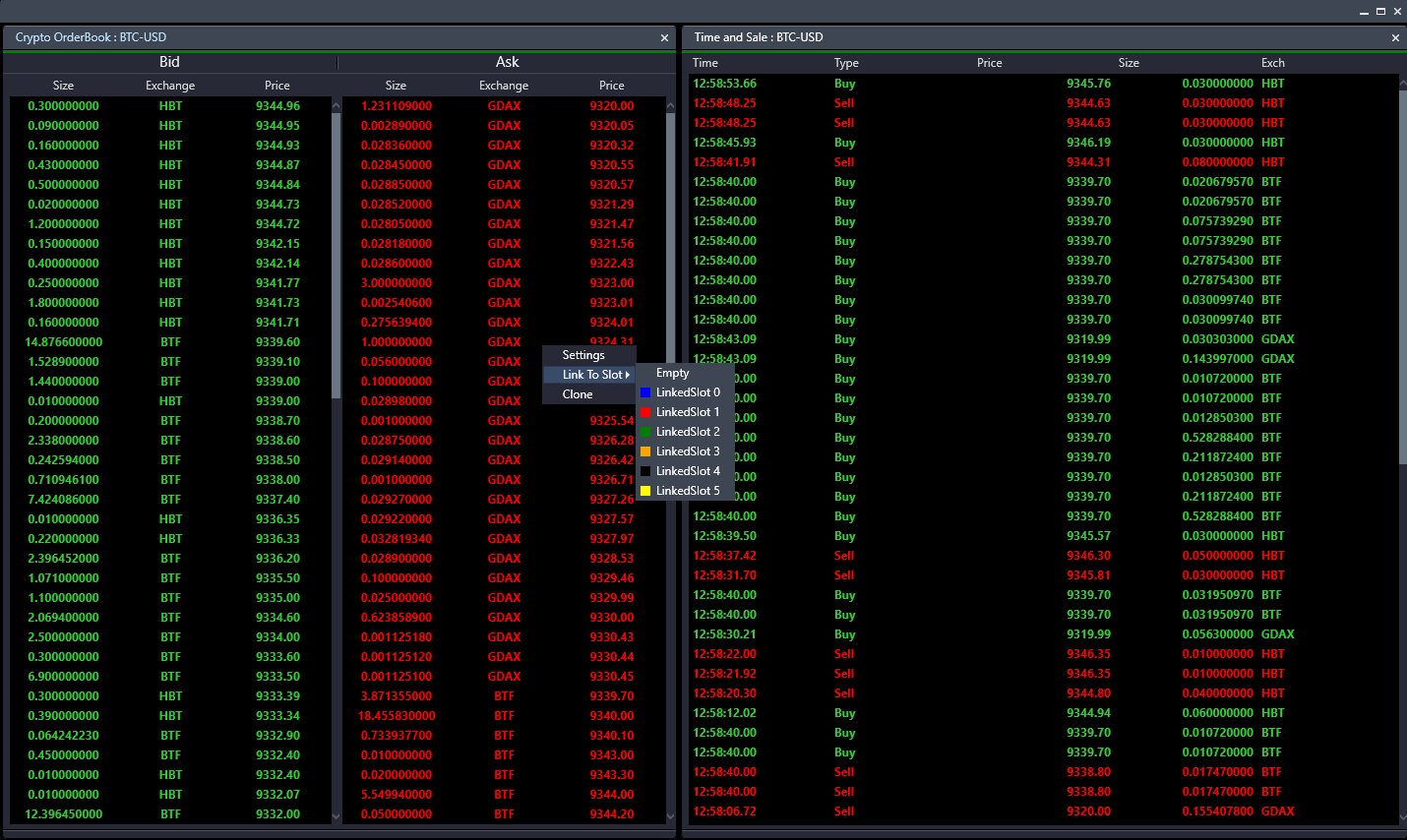Open Settings from the context menu
This screenshot has height=840, width=1407.
[582, 355]
